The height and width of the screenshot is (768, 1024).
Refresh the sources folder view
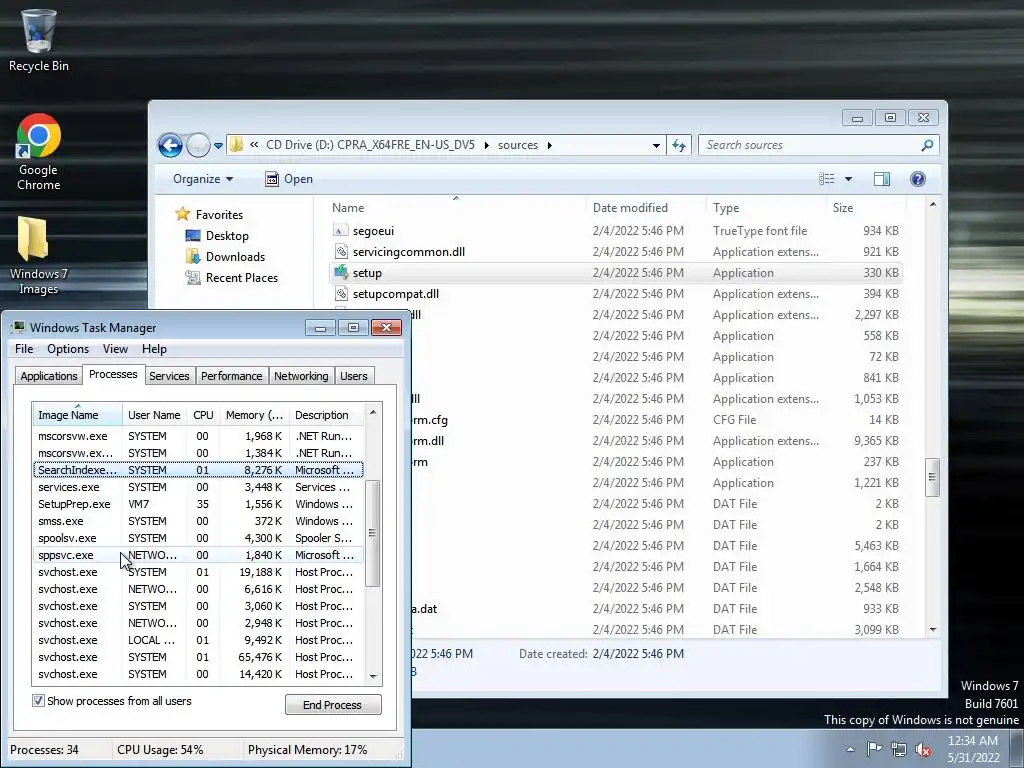[679, 145]
